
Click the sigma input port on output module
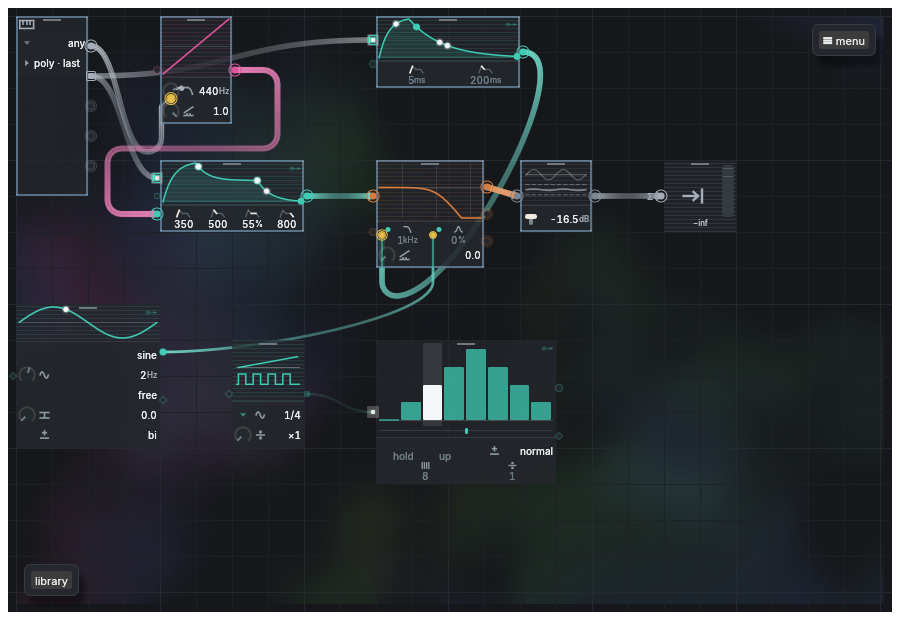click(x=661, y=196)
